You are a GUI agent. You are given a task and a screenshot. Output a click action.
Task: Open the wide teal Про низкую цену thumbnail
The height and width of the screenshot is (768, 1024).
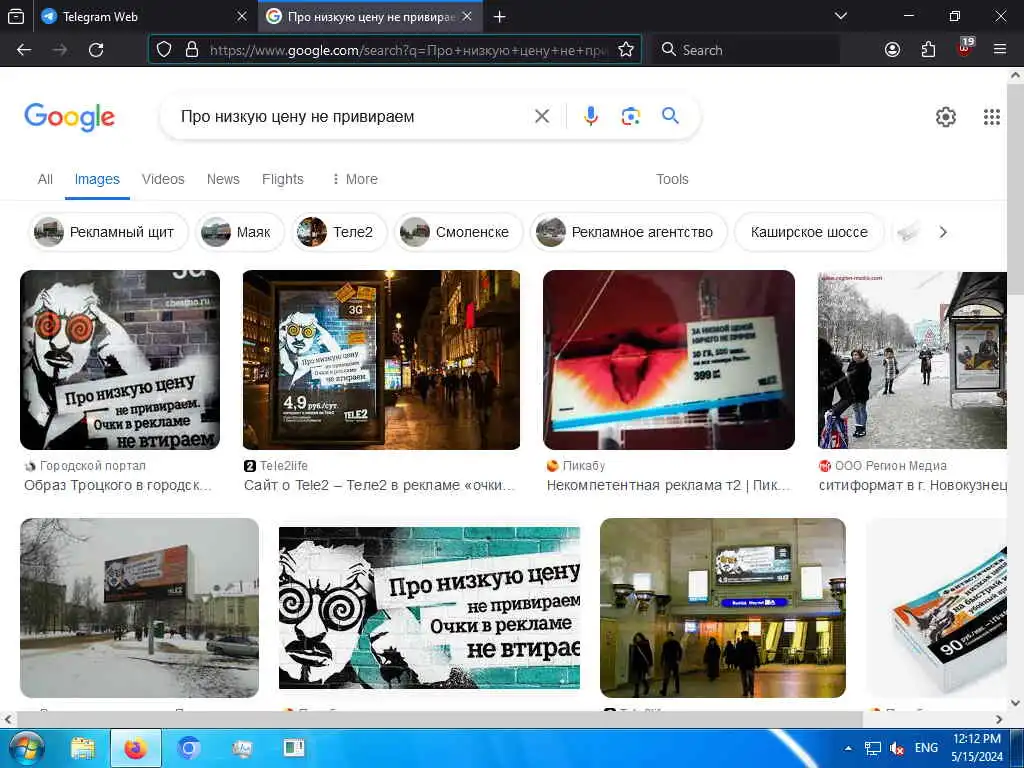[429, 608]
